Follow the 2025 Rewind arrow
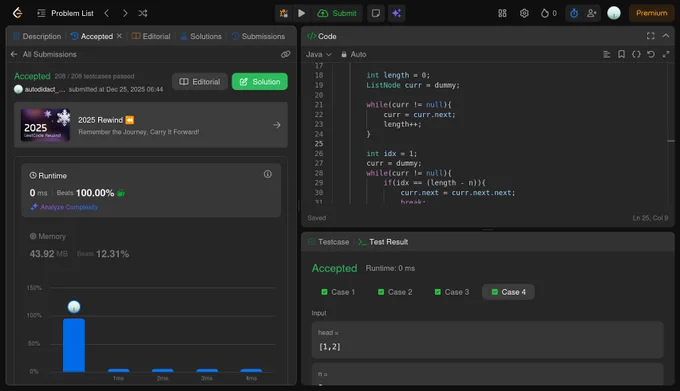This screenshot has width=680, height=391. coord(277,125)
